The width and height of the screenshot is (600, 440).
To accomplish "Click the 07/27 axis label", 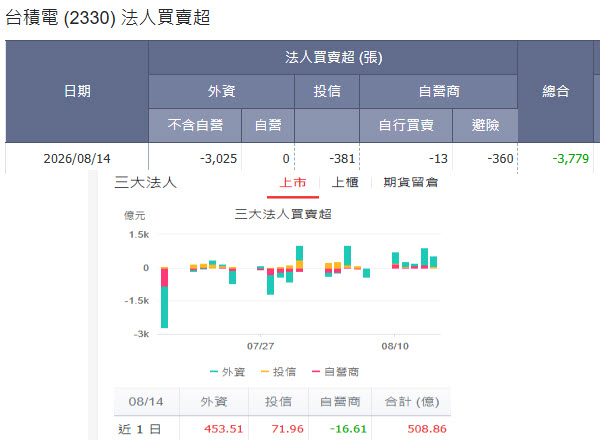I will pos(260,346).
